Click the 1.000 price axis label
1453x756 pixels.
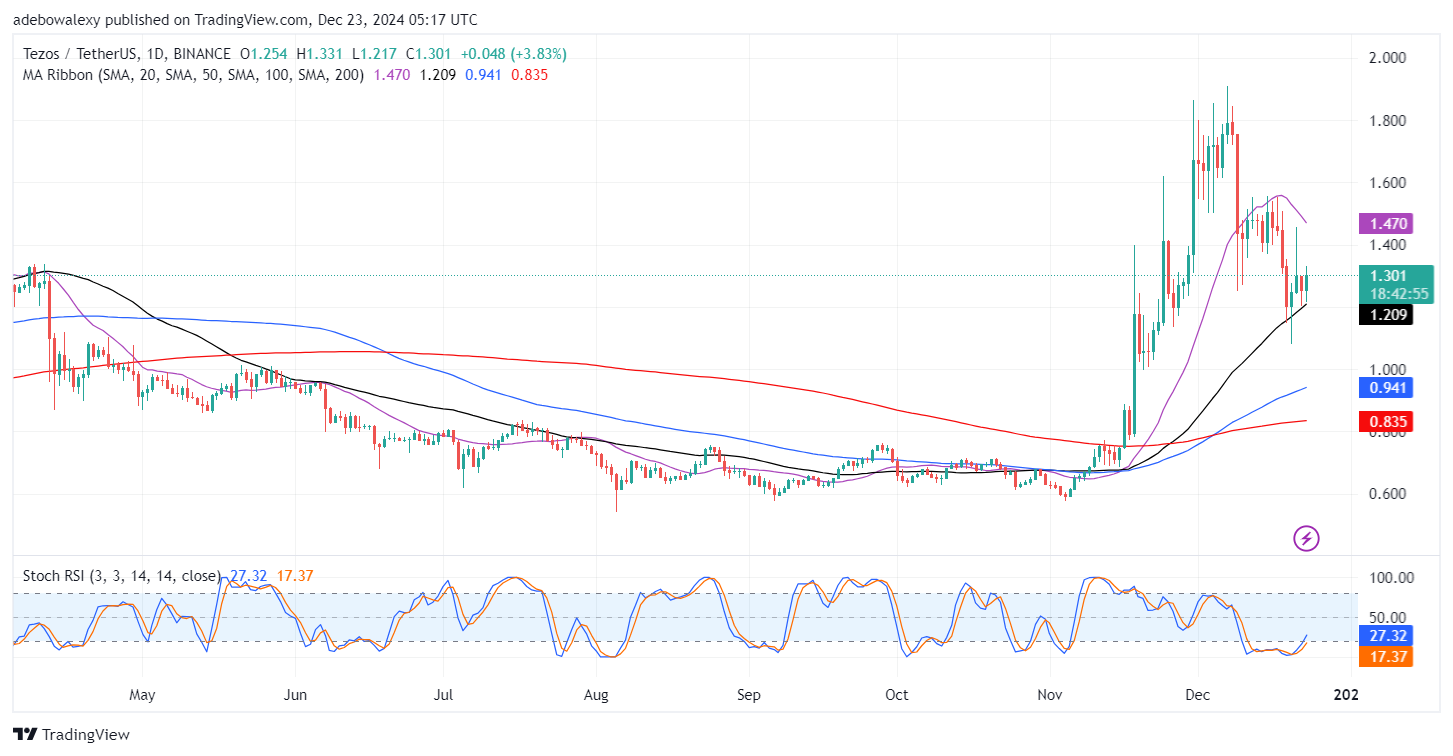tap(1386, 370)
